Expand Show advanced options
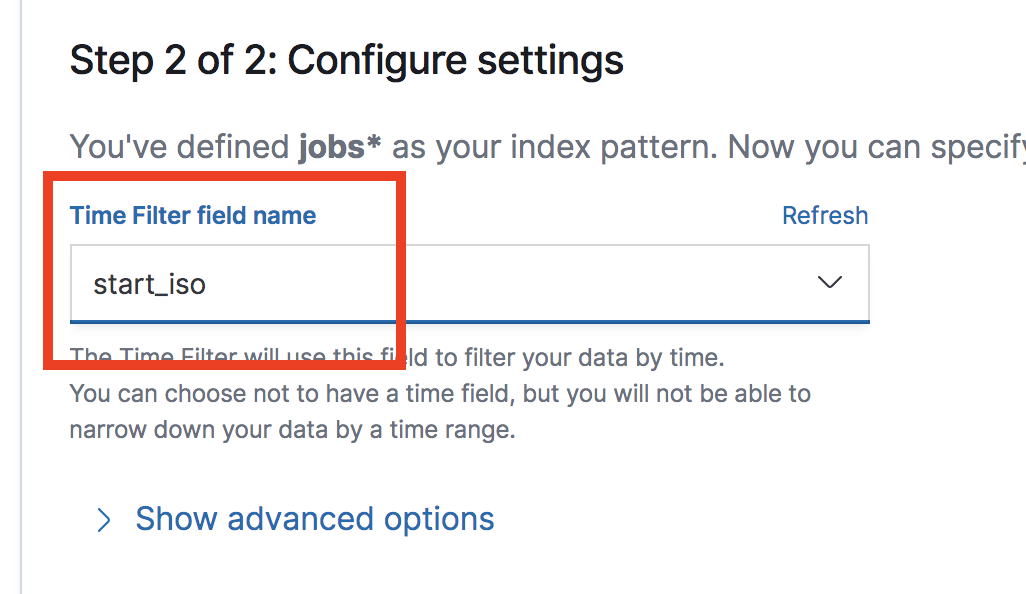 tap(314, 519)
